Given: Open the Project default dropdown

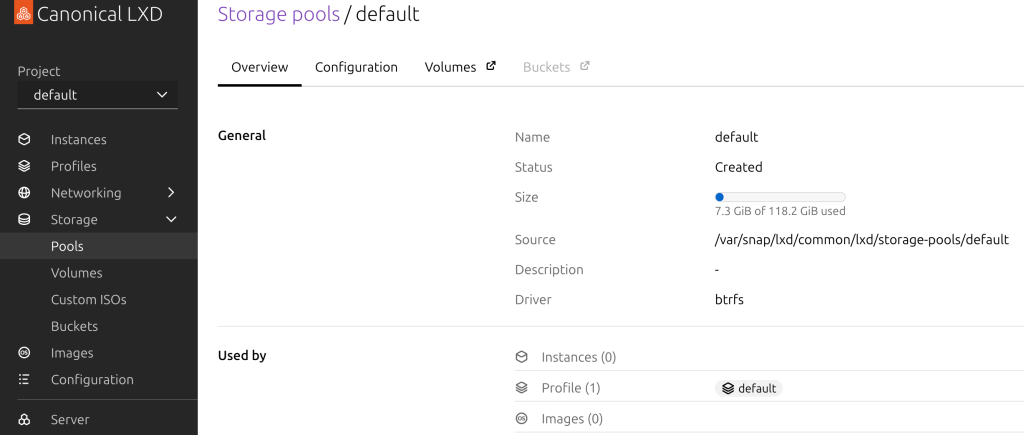Looking at the screenshot, I should pyautogui.click(x=98, y=95).
